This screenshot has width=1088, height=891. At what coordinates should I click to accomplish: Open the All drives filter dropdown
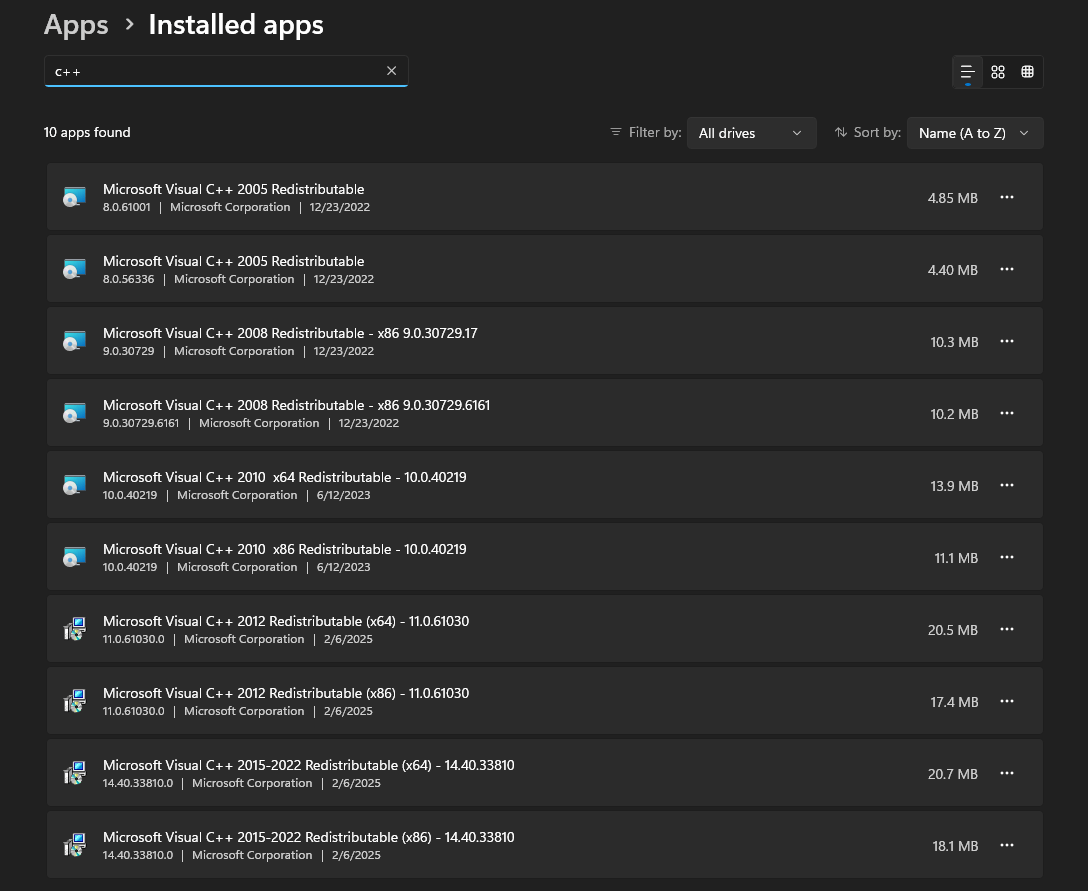tap(751, 133)
